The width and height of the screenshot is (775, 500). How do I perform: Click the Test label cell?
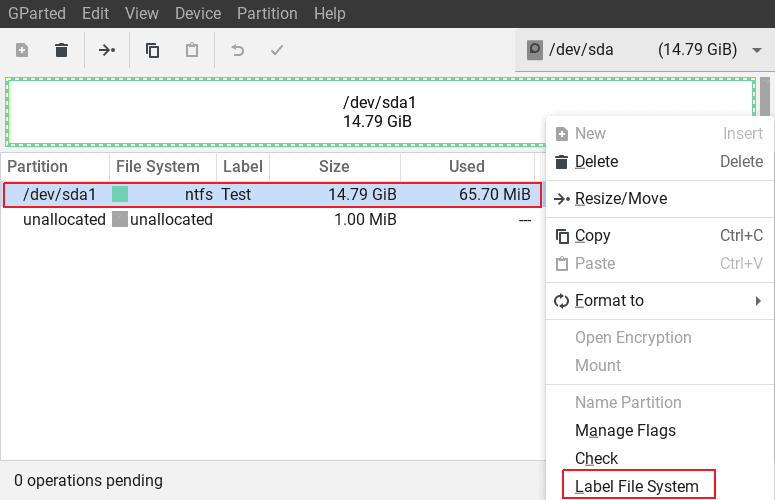coord(236,195)
